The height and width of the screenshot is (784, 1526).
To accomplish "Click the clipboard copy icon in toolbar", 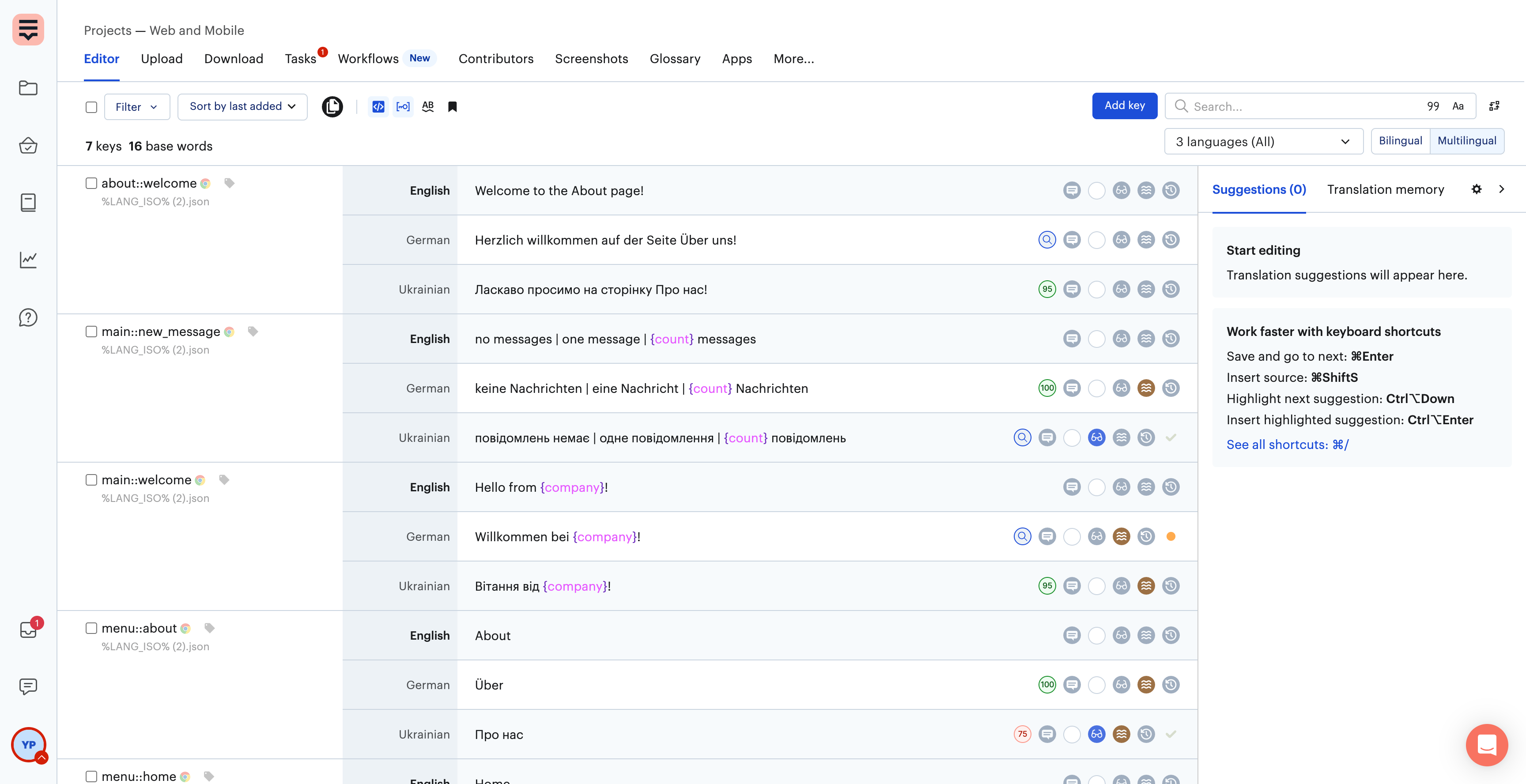I will [332, 106].
